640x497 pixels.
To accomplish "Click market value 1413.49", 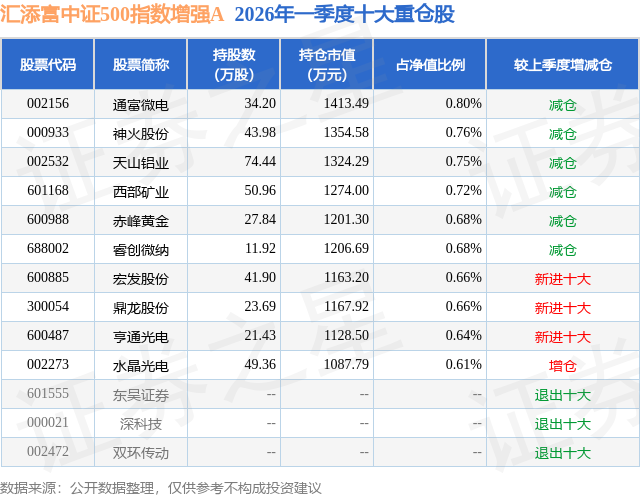I will coord(346,104).
